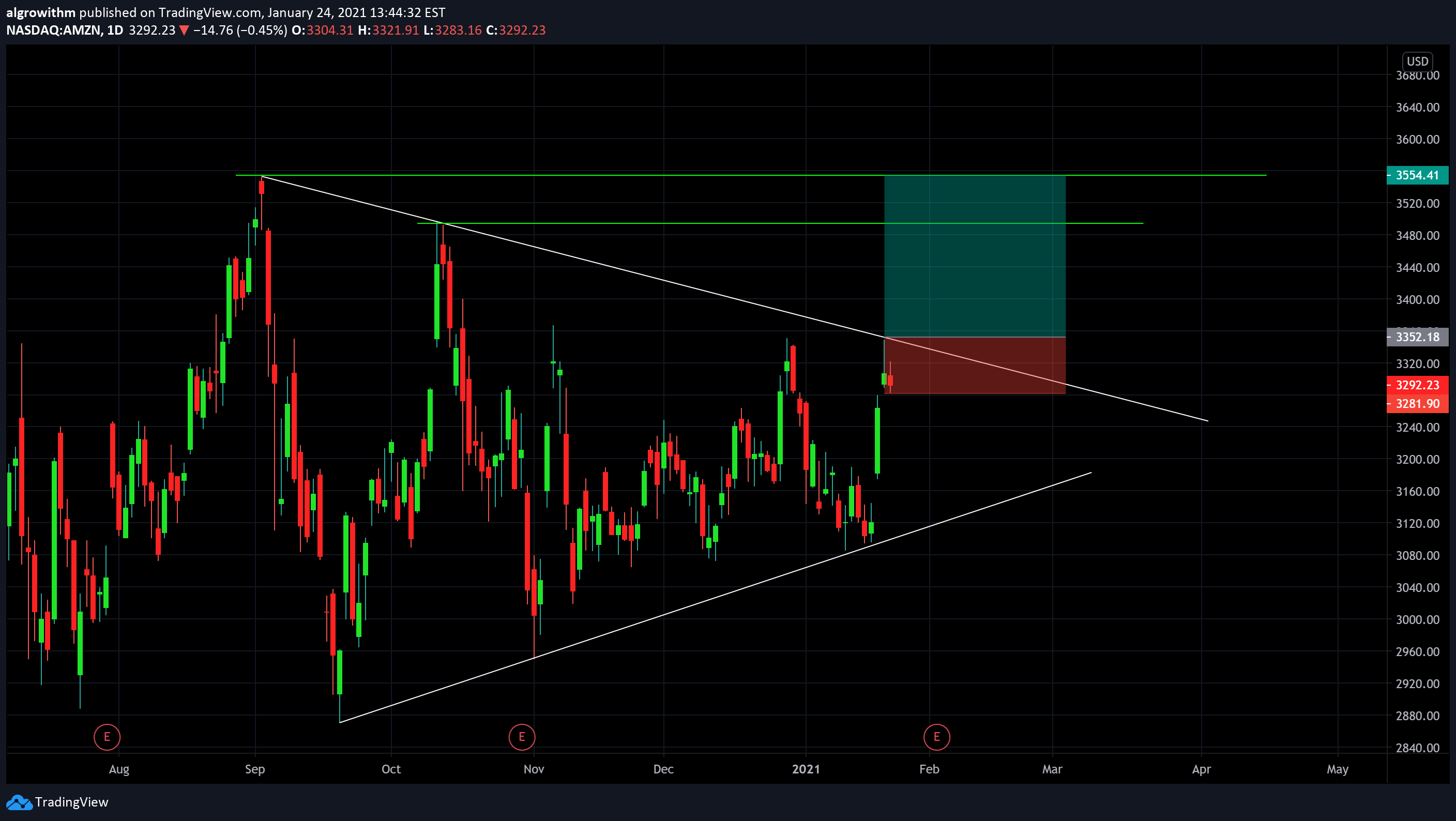The image size is (1456, 821).
Task: Click the 3120.00 price axis label
Action: point(1418,523)
